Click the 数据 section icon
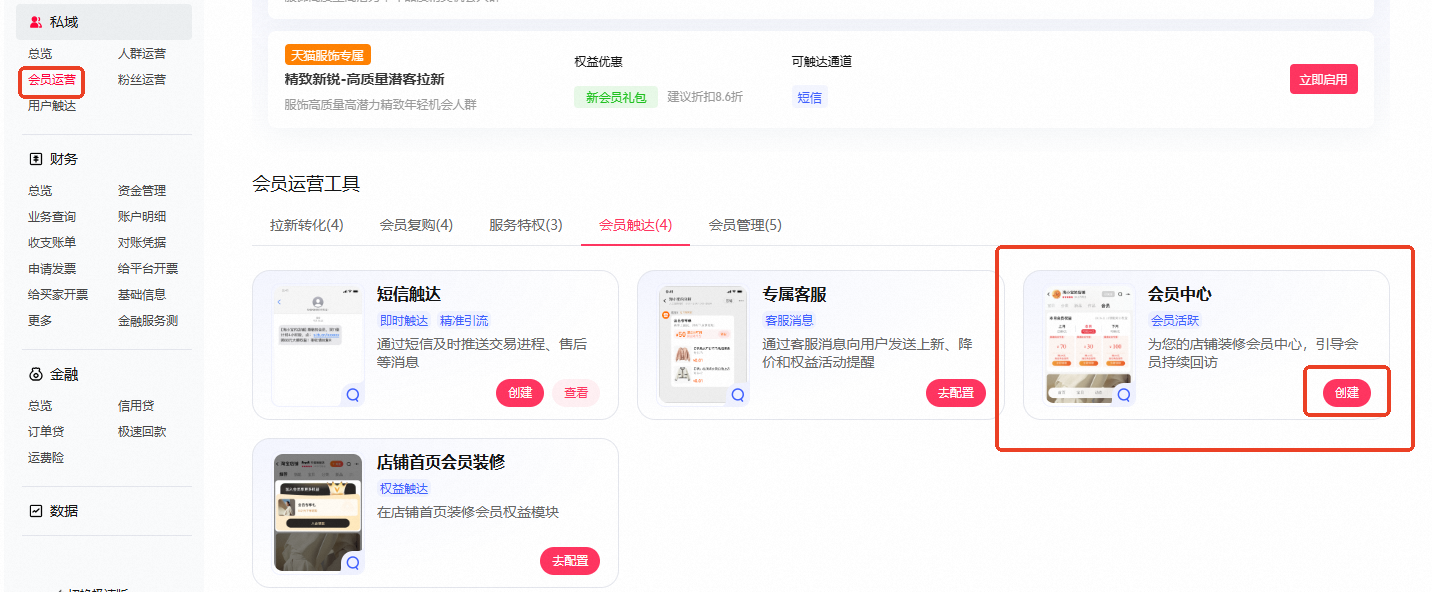 pos(36,511)
